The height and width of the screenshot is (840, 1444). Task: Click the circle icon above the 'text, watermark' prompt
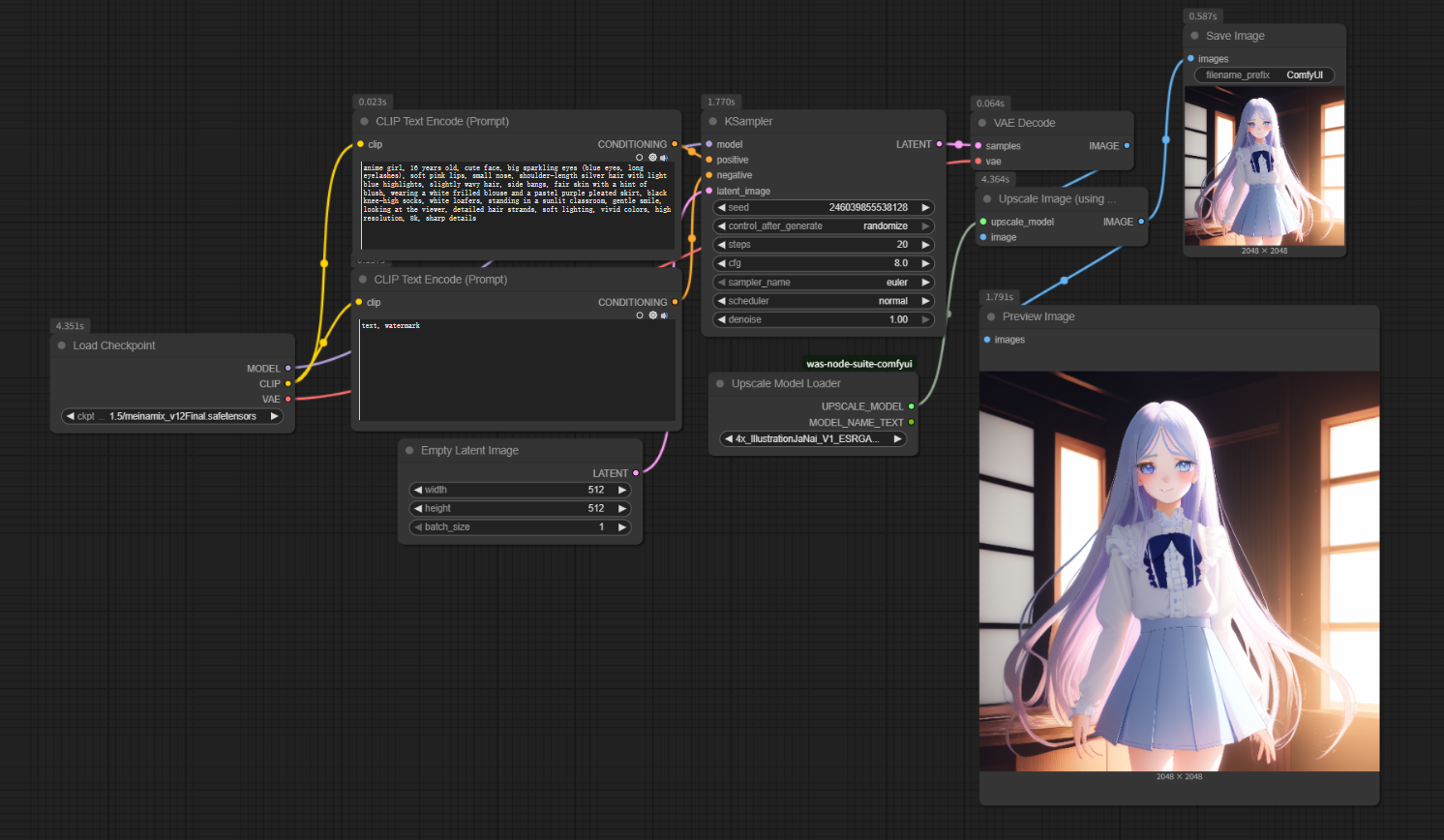639,315
